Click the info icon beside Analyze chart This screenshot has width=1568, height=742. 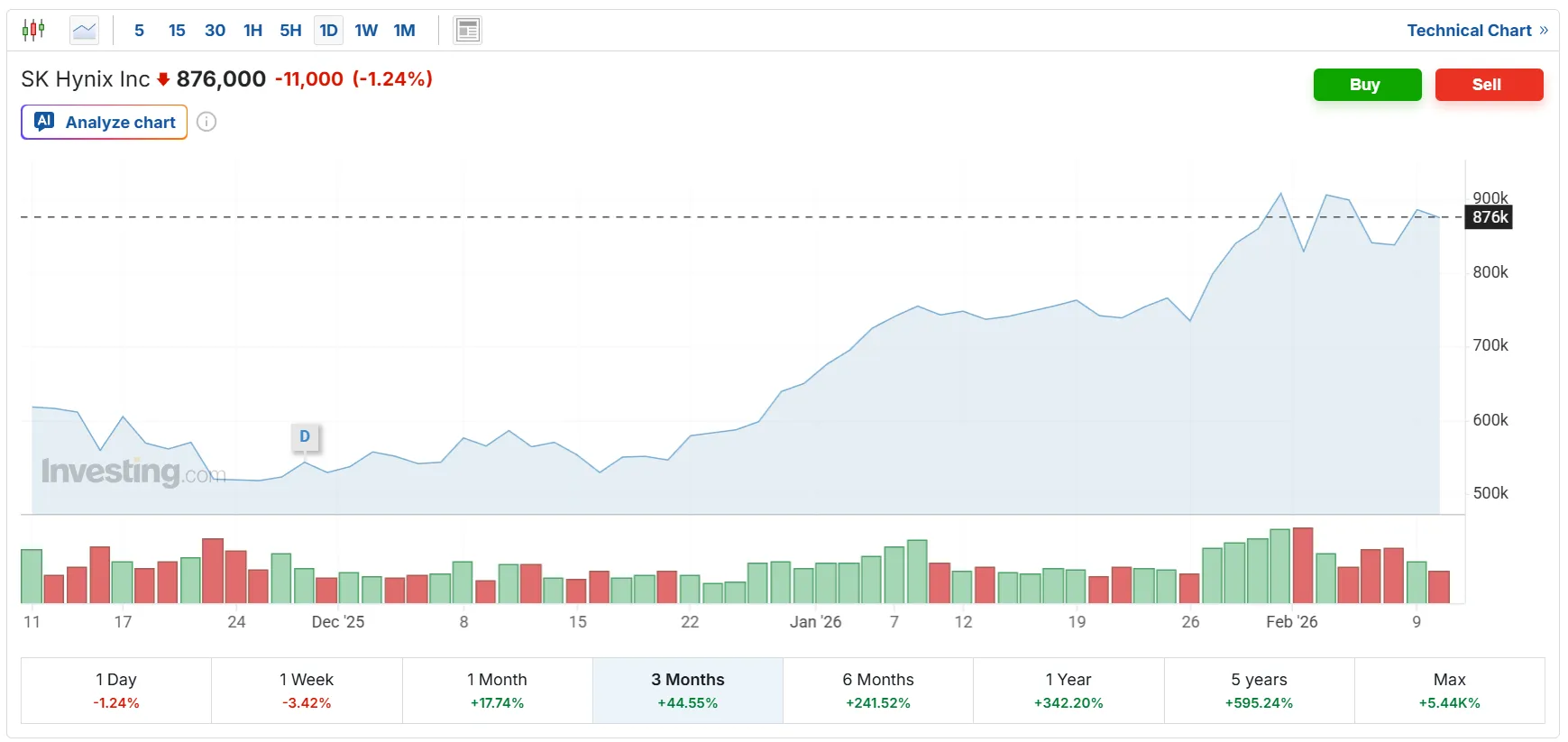[206, 122]
